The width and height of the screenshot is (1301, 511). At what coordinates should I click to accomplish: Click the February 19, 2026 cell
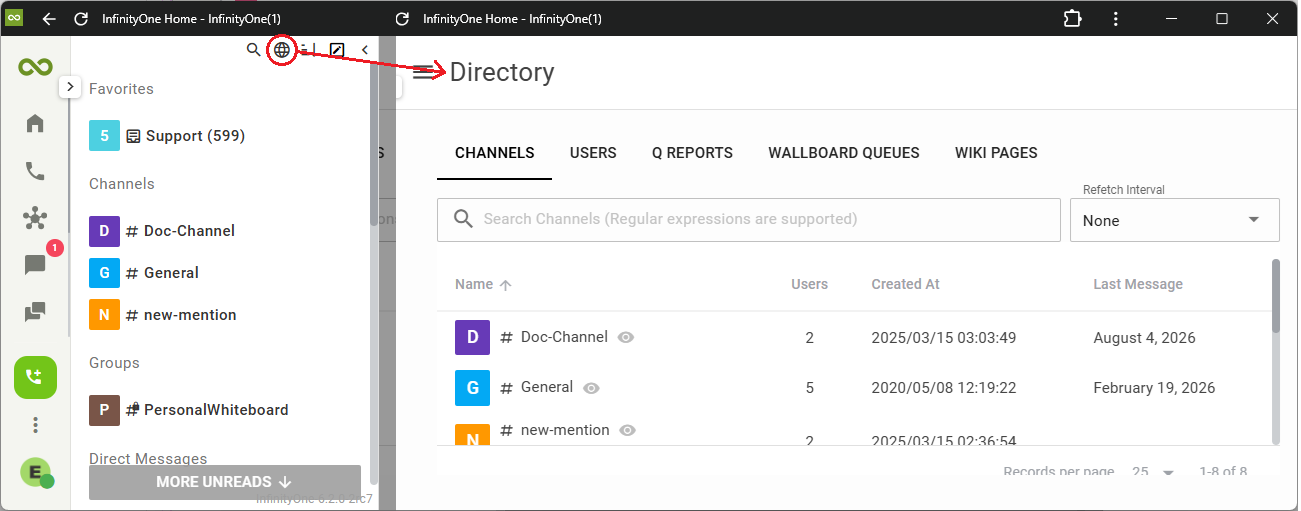click(1154, 388)
